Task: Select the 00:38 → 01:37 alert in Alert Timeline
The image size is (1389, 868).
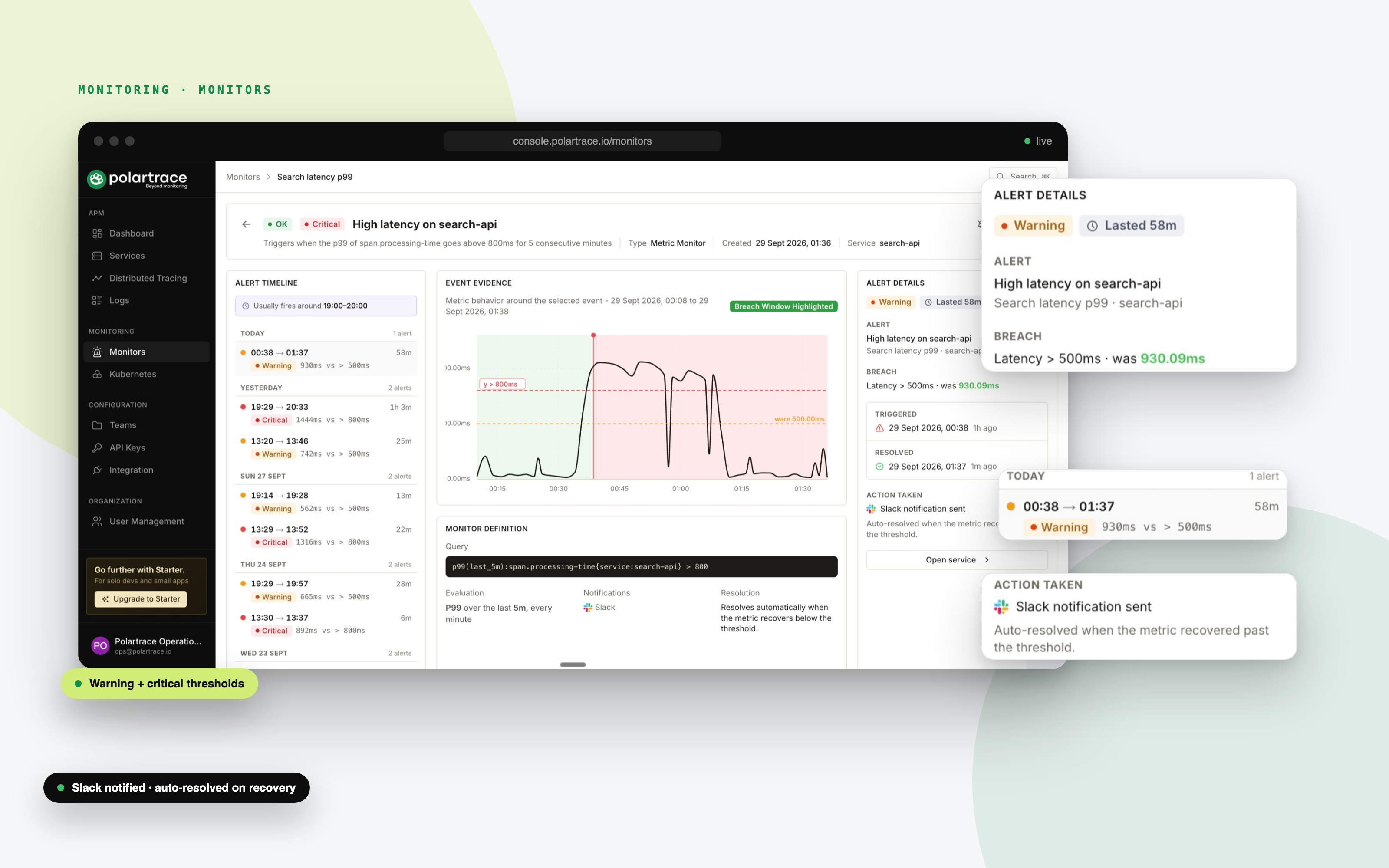Action: tap(326, 359)
